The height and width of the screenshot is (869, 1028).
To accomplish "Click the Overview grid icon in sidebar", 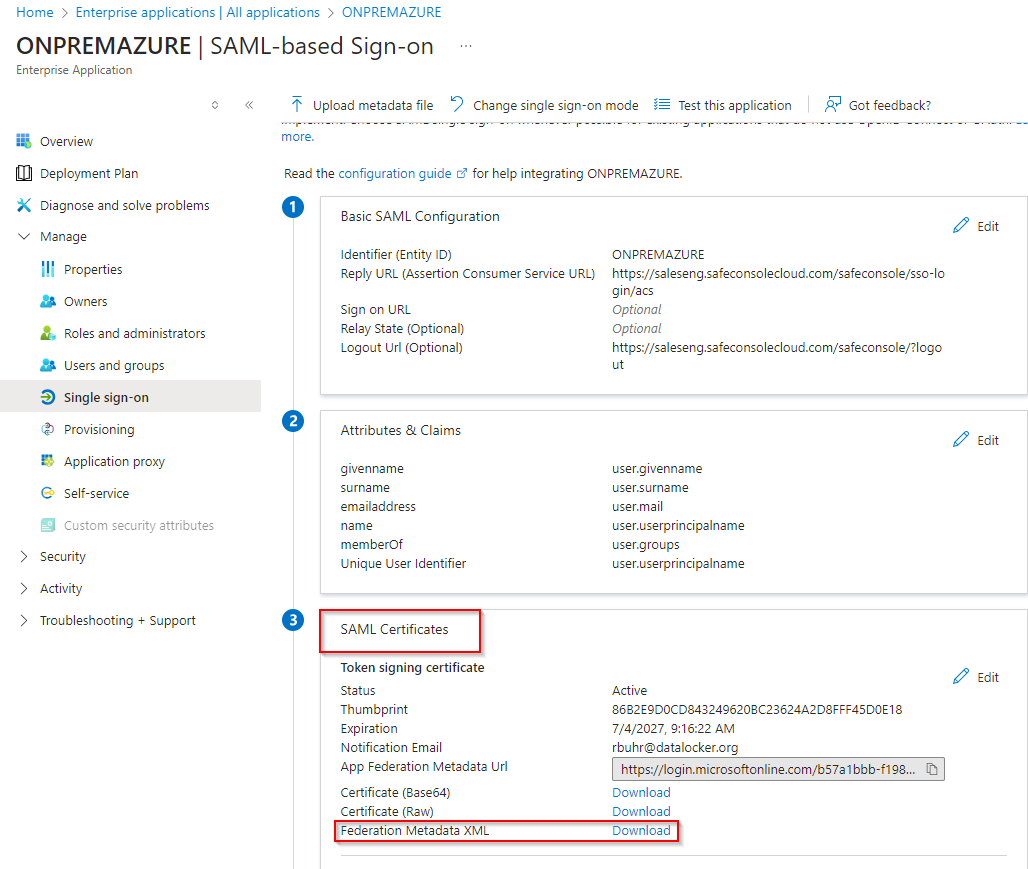I will [x=24, y=141].
